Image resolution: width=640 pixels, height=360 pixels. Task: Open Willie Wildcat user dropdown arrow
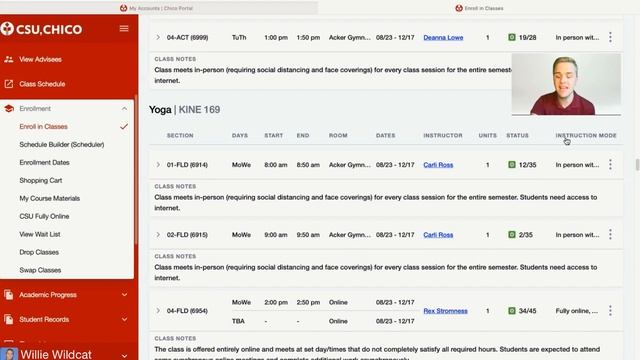(x=124, y=355)
